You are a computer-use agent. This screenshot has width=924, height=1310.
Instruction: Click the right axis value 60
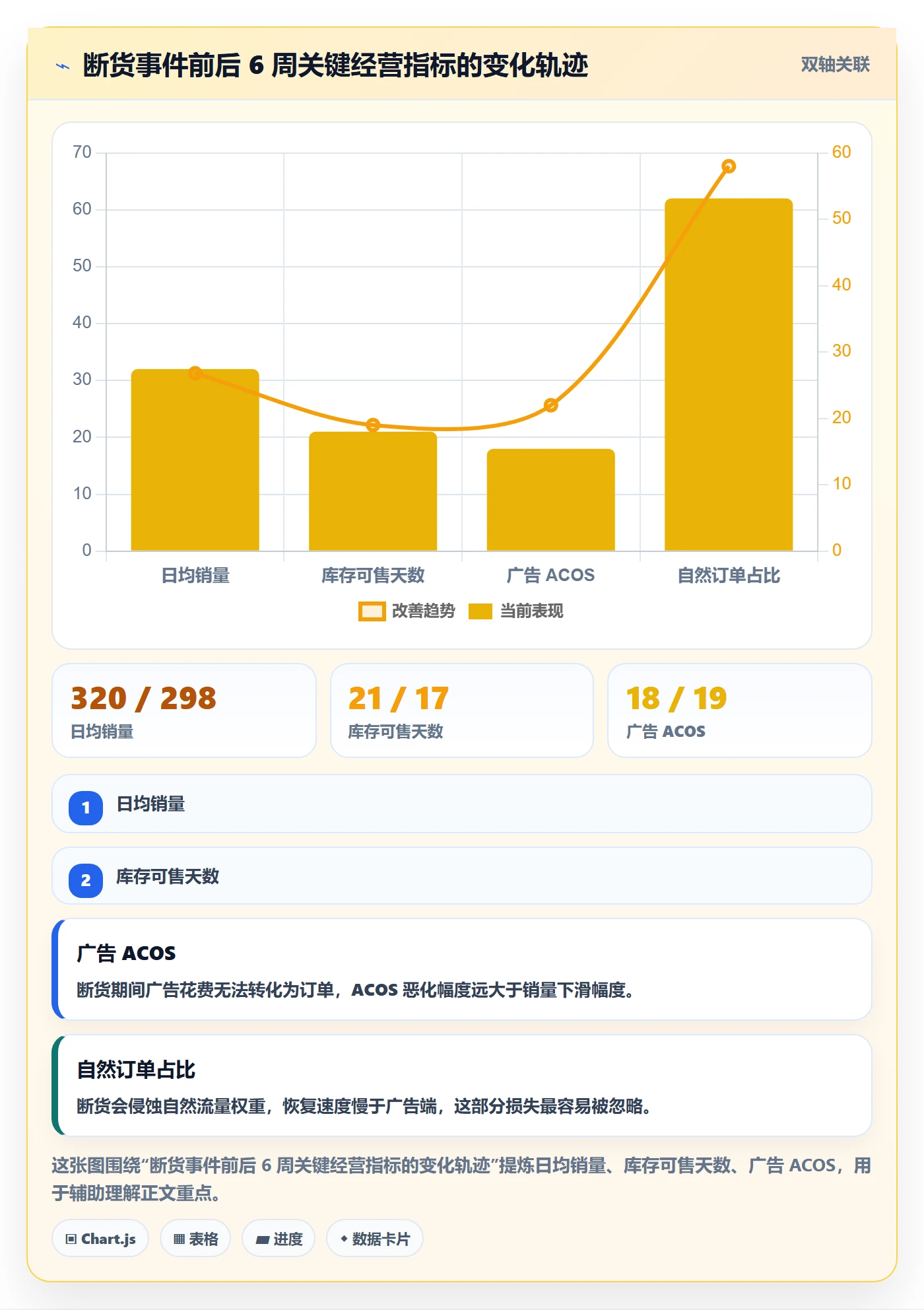[x=841, y=153]
